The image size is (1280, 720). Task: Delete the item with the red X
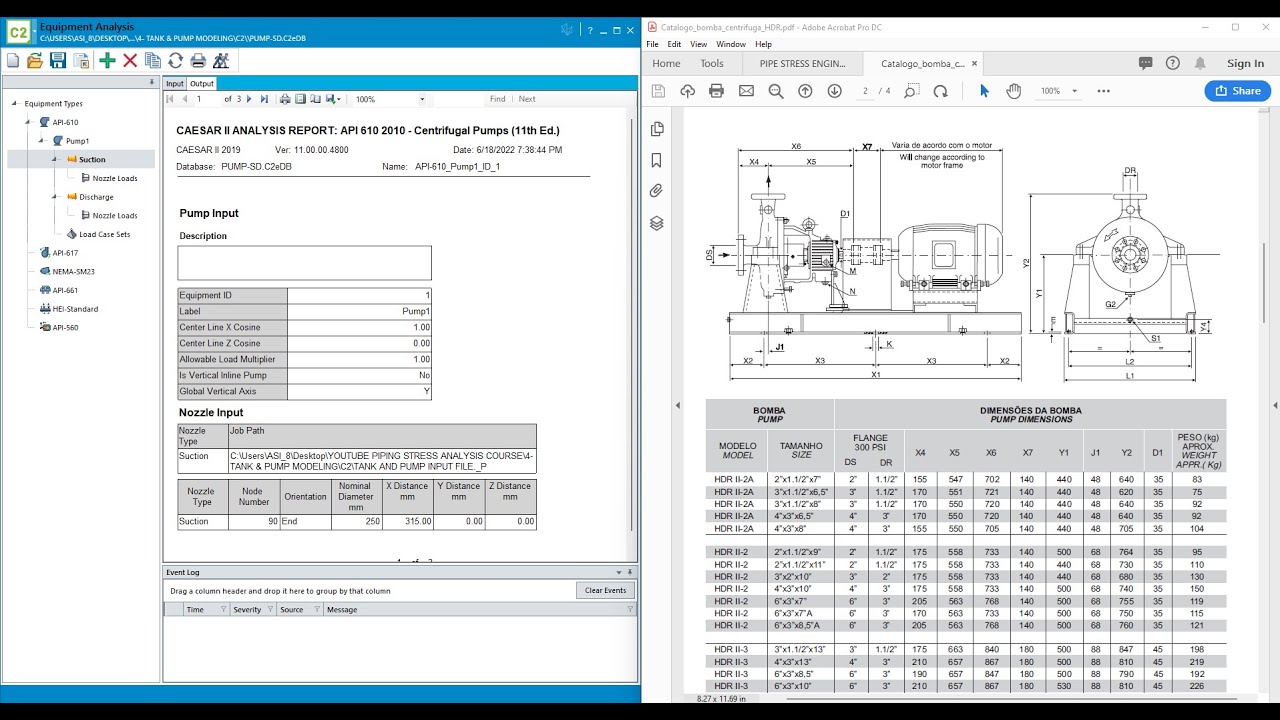click(130, 61)
